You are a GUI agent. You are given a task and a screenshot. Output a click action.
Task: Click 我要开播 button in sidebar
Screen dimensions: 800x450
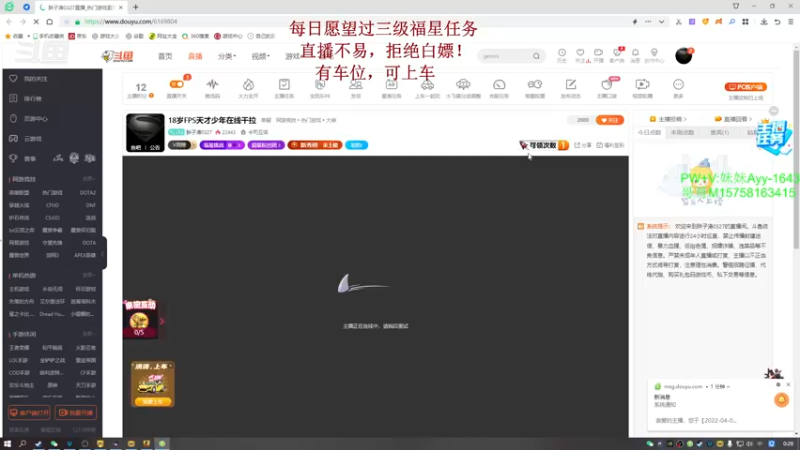click(x=76, y=412)
